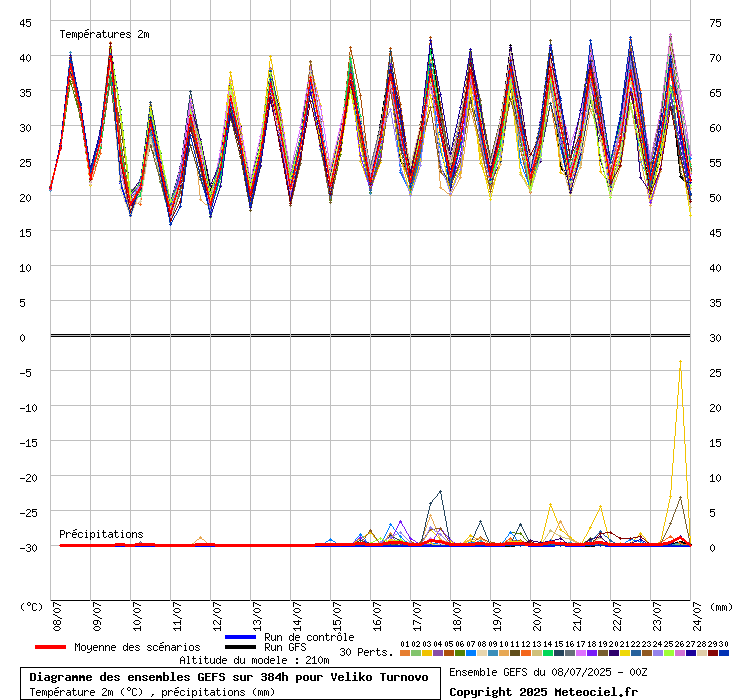
Task: Click 'Ensemble GEFS du 08/07/2025 - 00Z' text
Action: coord(548,672)
